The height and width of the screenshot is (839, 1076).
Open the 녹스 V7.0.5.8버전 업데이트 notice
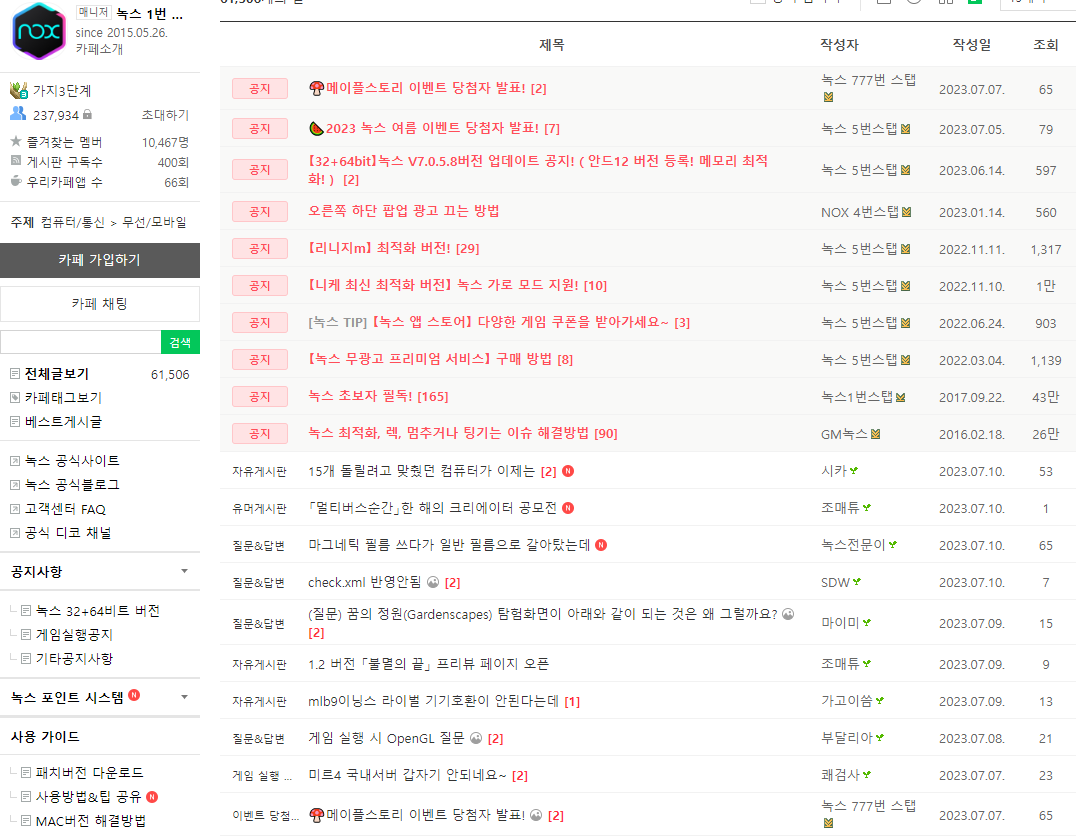pyautogui.click(x=538, y=169)
